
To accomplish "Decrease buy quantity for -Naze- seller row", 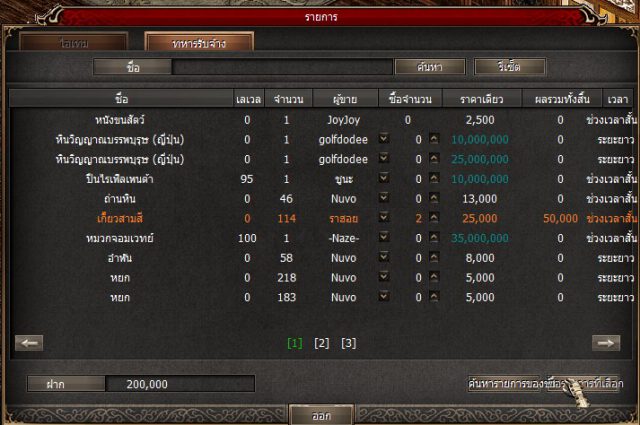I will pos(383,237).
